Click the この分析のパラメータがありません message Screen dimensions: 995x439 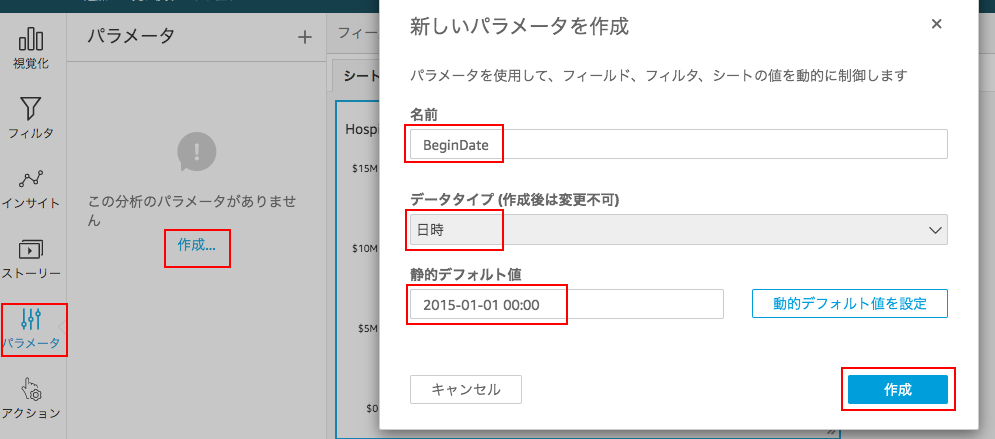pos(192,211)
